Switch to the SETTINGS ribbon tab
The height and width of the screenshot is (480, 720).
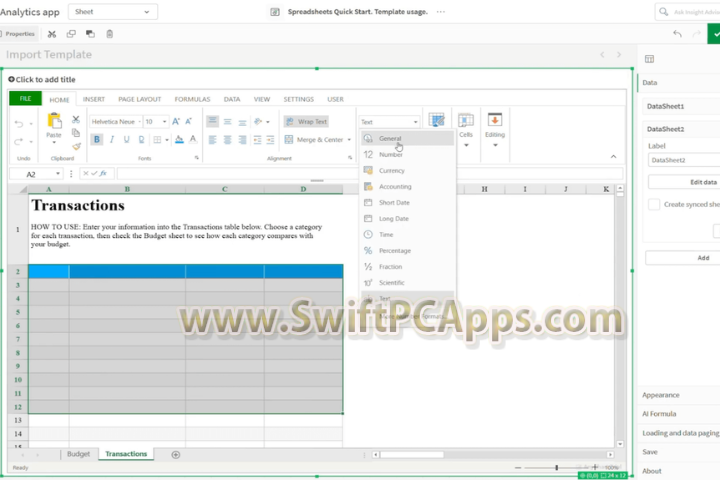click(298, 99)
